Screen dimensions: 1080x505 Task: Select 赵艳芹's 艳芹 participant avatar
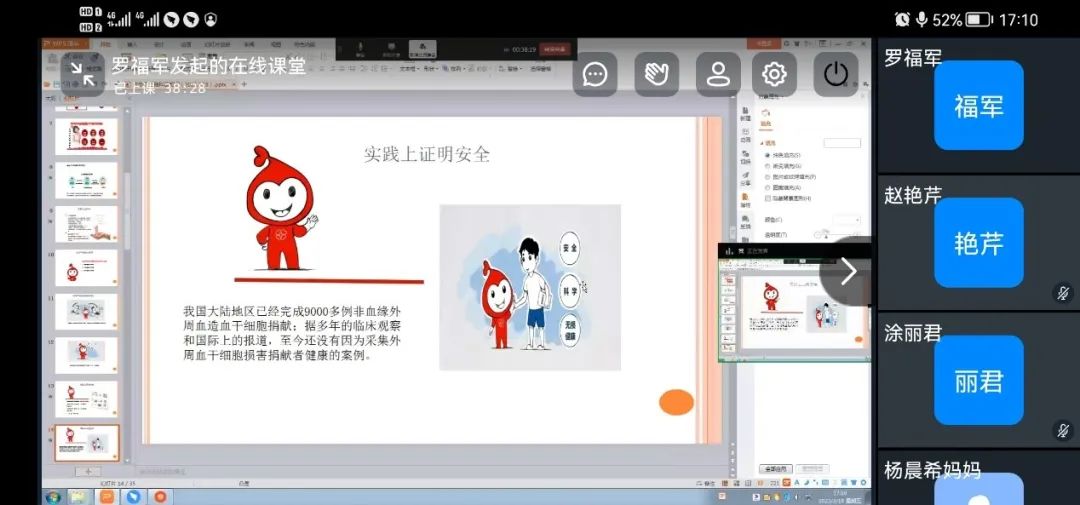tap(978, 243)
